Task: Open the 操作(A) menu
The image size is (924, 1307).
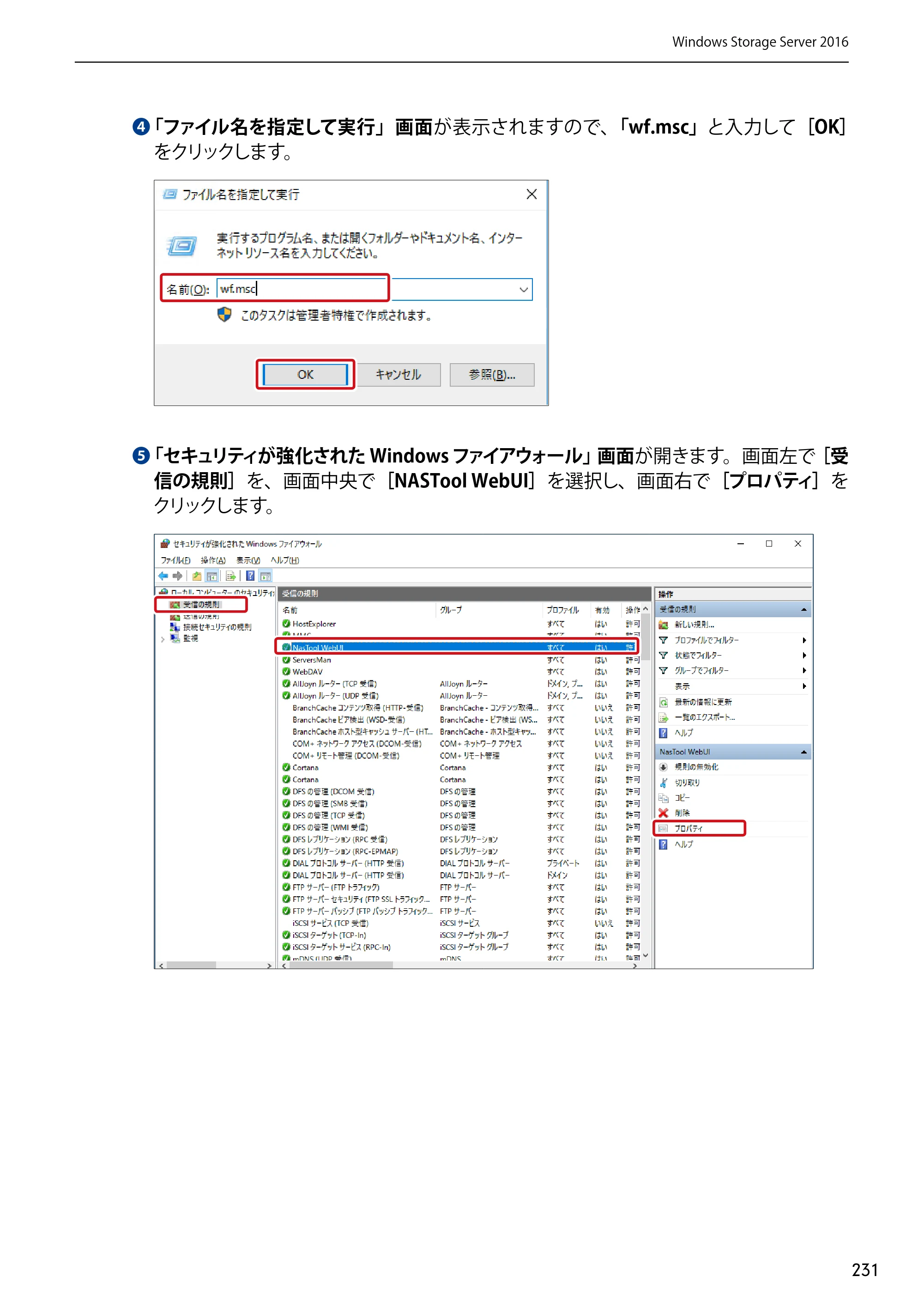Action: point(213,560)
